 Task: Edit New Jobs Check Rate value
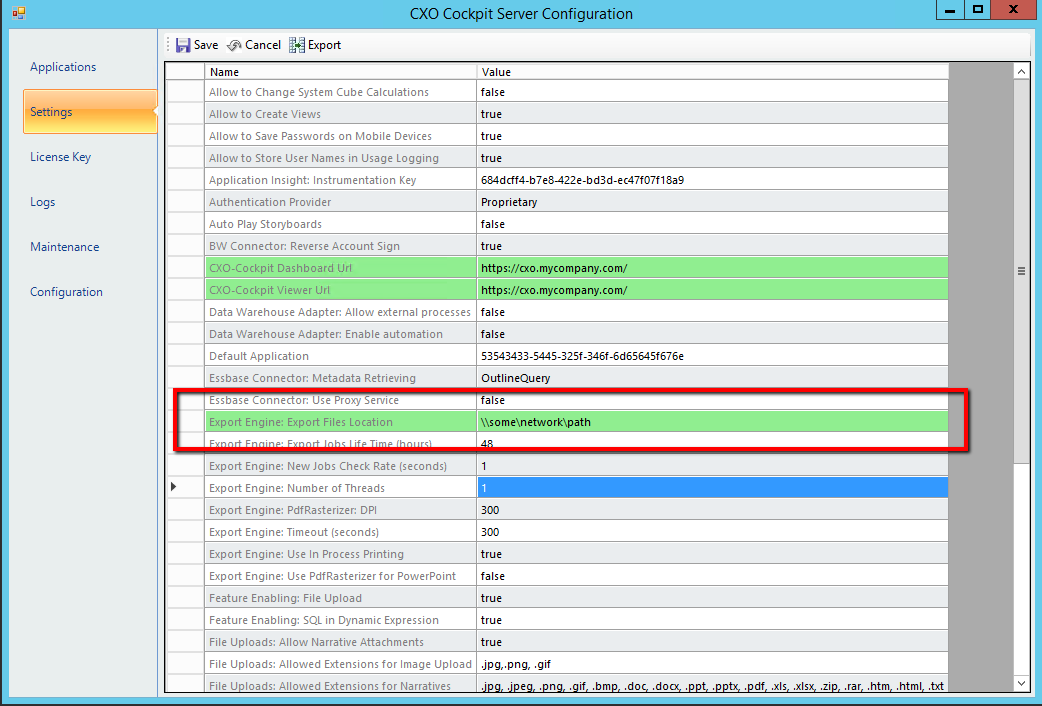712,466
